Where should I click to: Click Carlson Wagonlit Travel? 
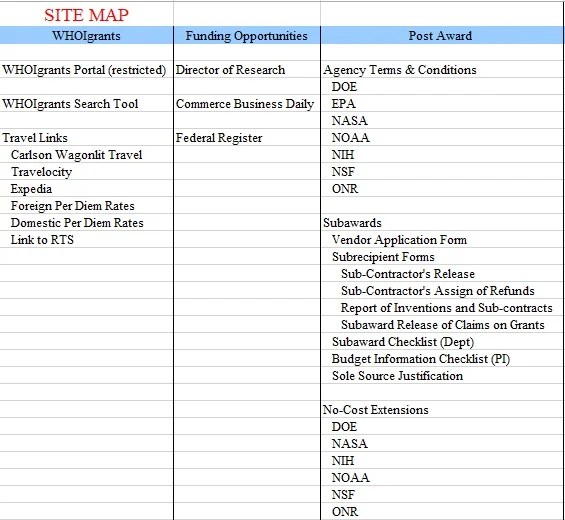[76, 155]
